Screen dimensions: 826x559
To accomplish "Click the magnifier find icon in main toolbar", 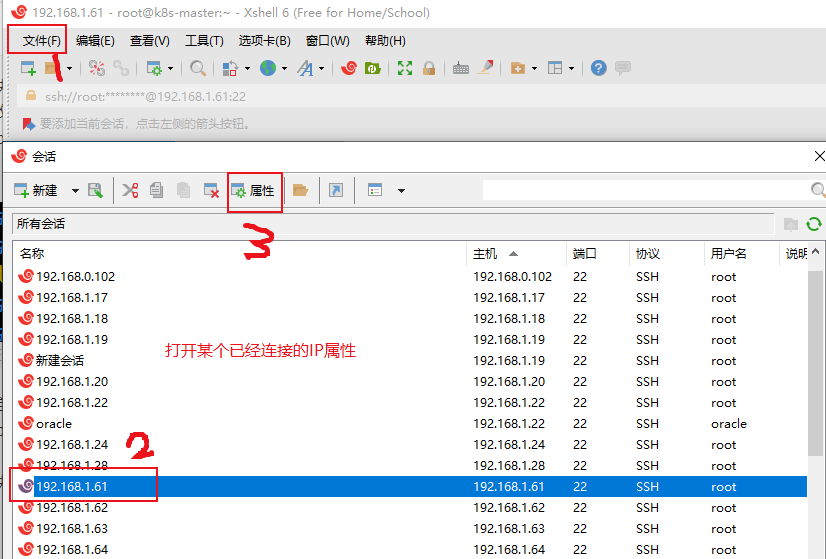I will 198,68.
